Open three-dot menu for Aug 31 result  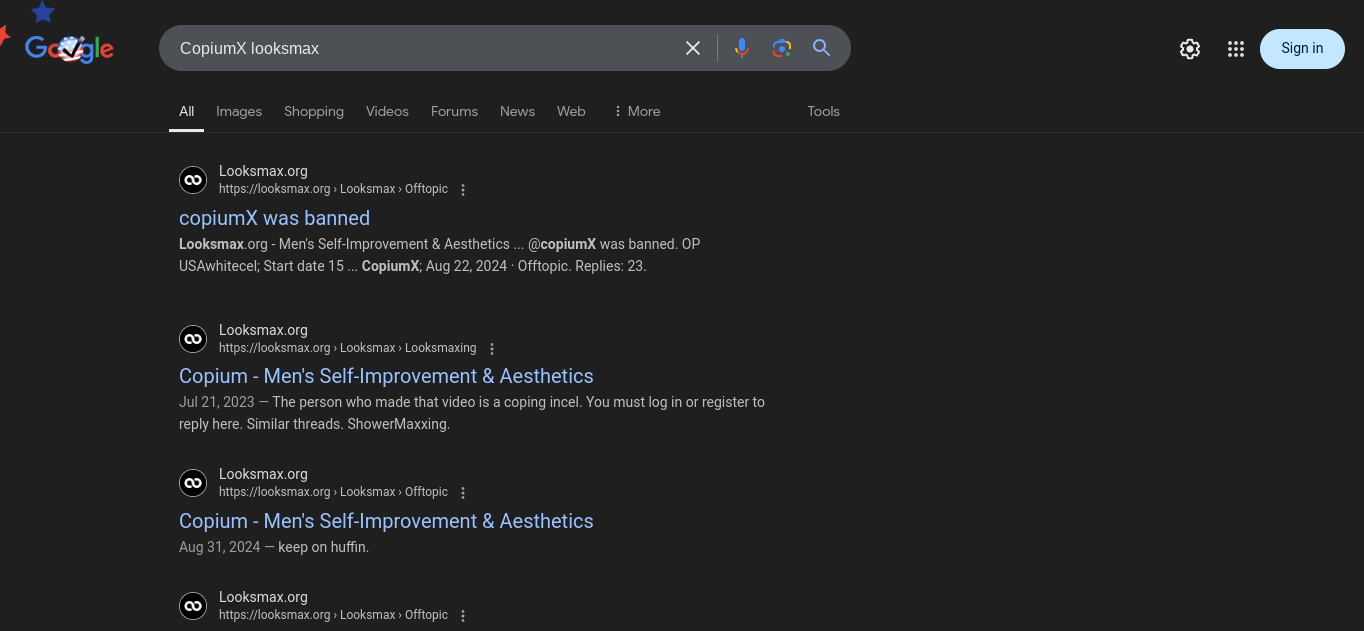(x=463, y=493)
